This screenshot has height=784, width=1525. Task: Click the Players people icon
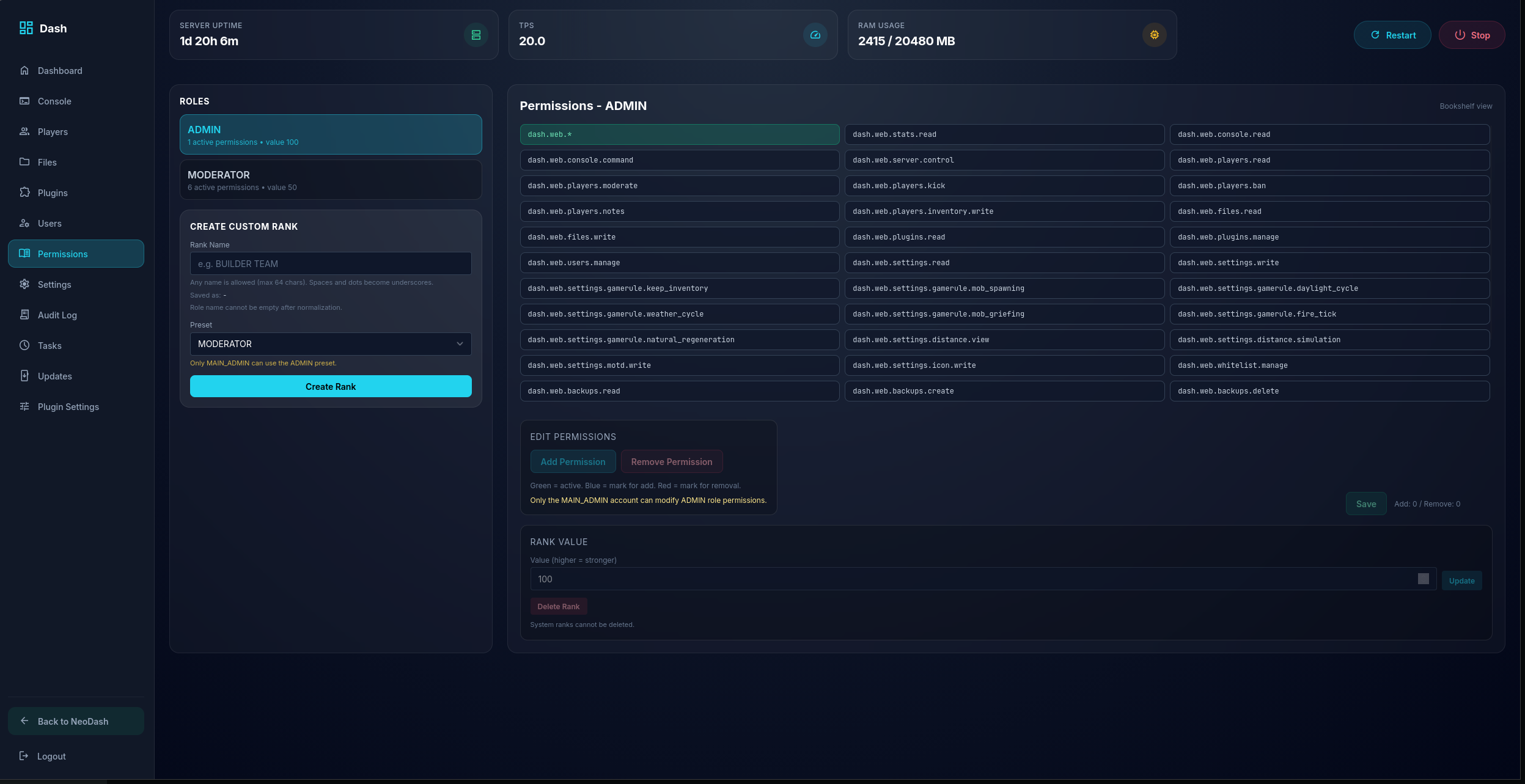coord(24,131)
